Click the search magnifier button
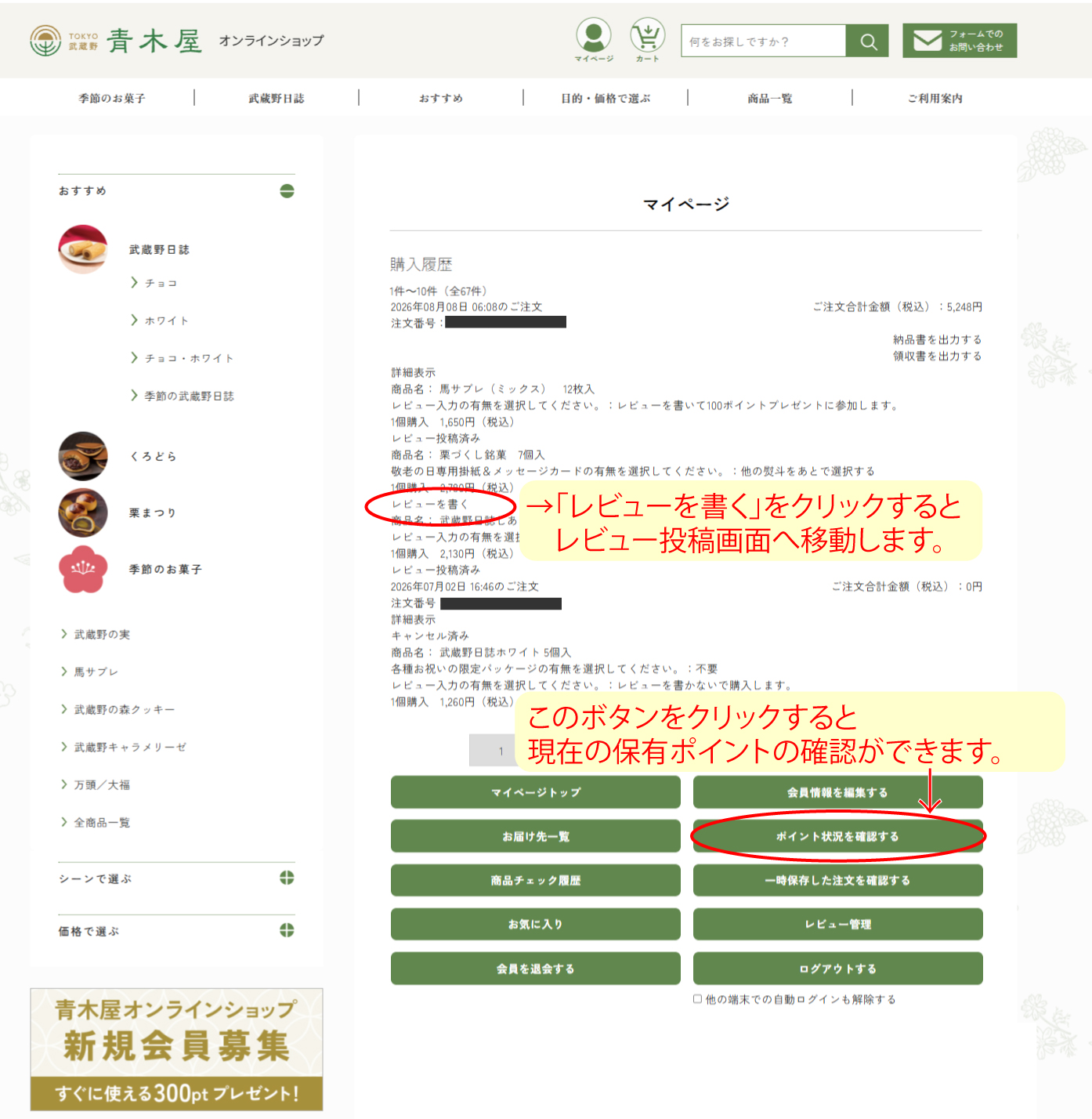 [868, 41]
